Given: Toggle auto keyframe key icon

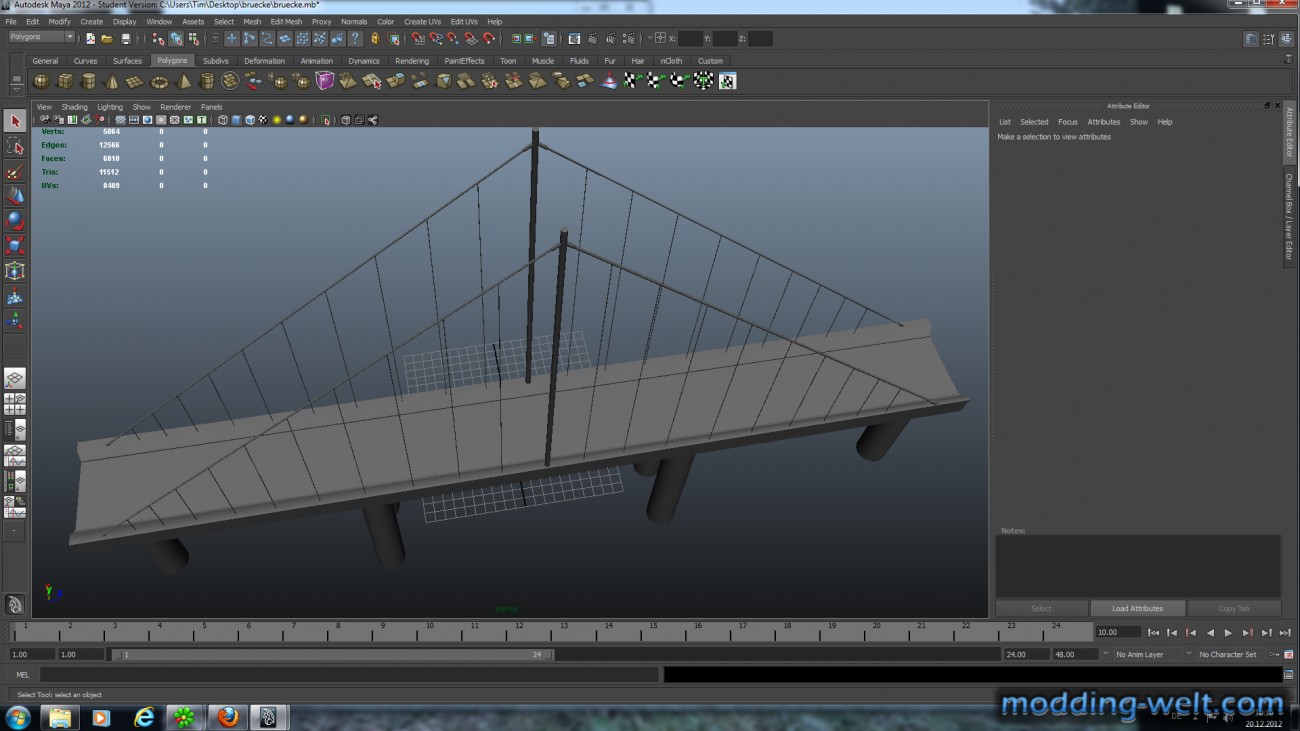Looking at the screenshot, I should point(1274,655).
